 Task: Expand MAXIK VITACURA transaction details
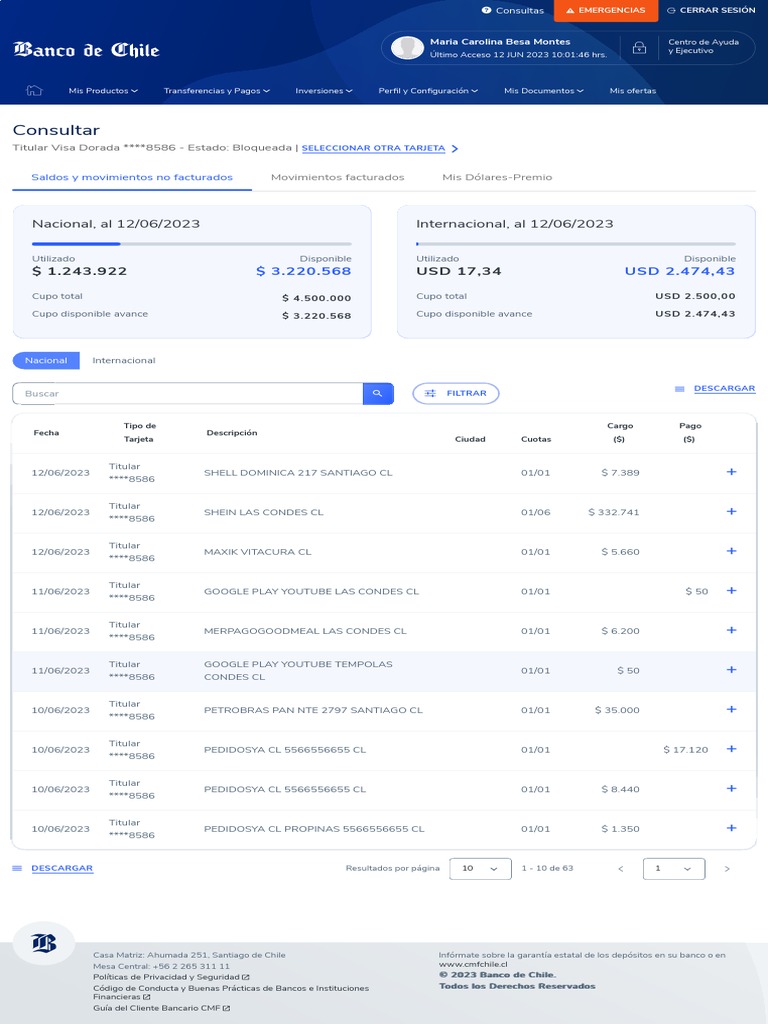(731, 551)
